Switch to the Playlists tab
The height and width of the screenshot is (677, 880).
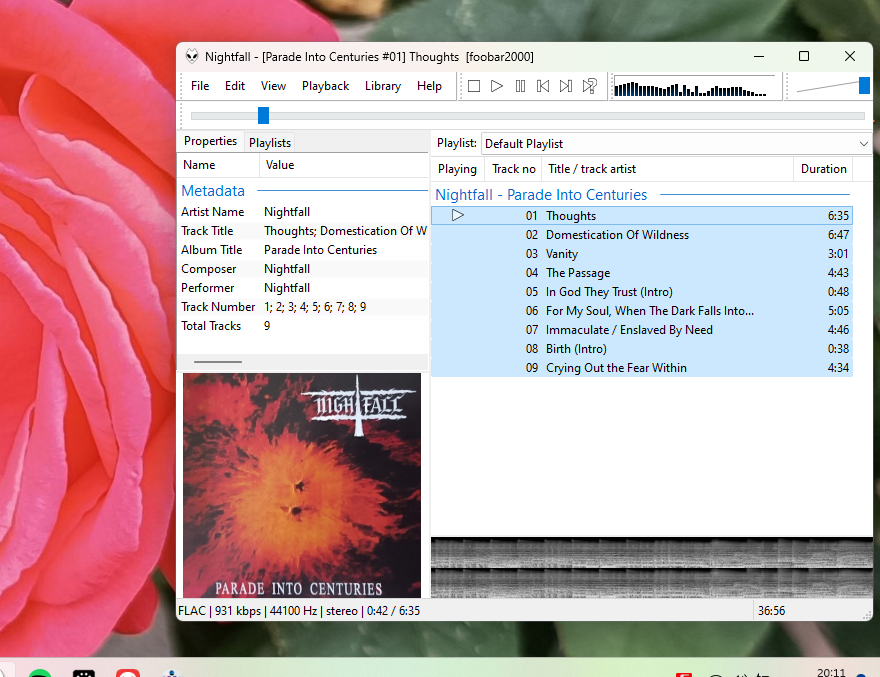[270, 143]
